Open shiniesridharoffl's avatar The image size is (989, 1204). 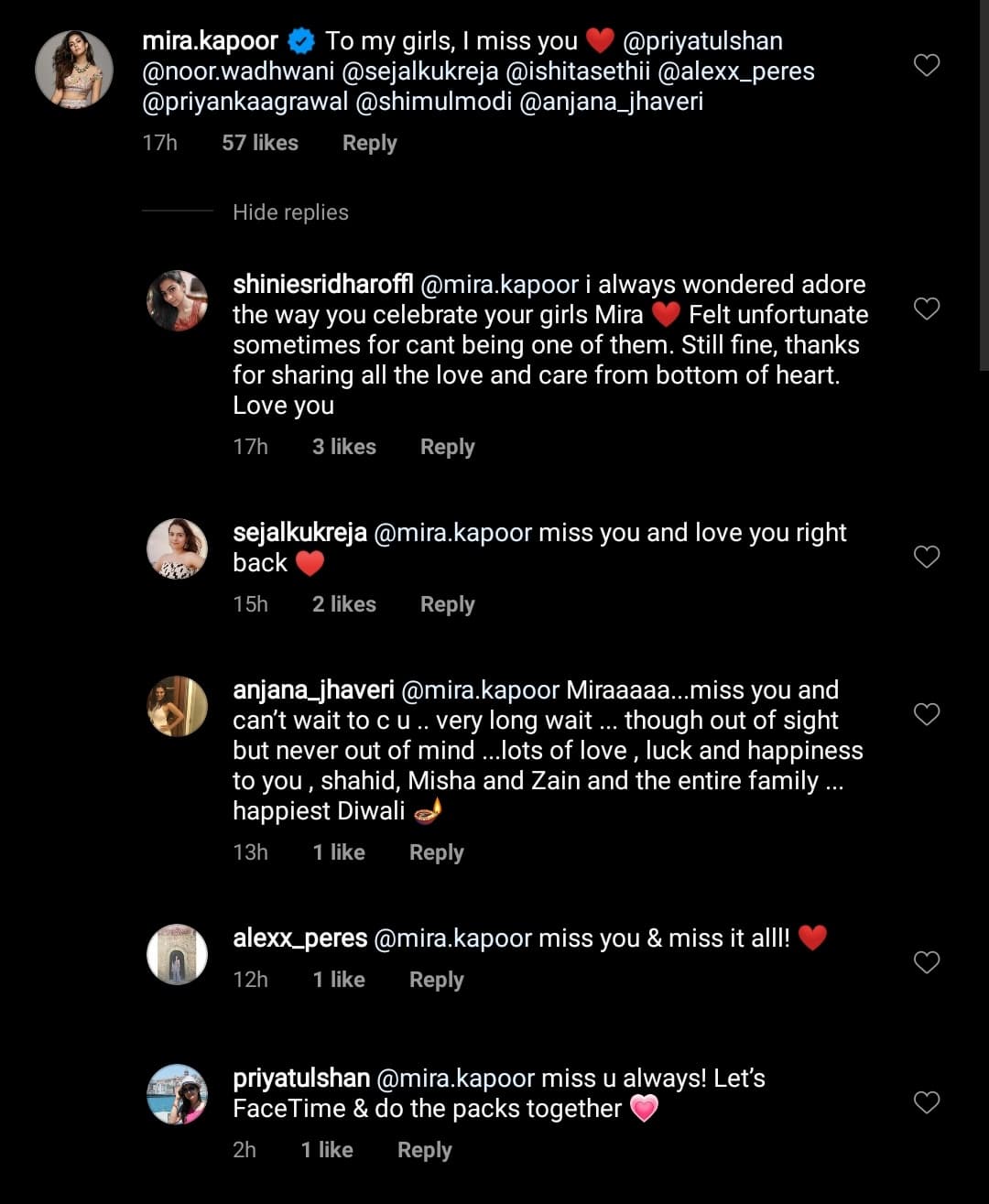178,300
